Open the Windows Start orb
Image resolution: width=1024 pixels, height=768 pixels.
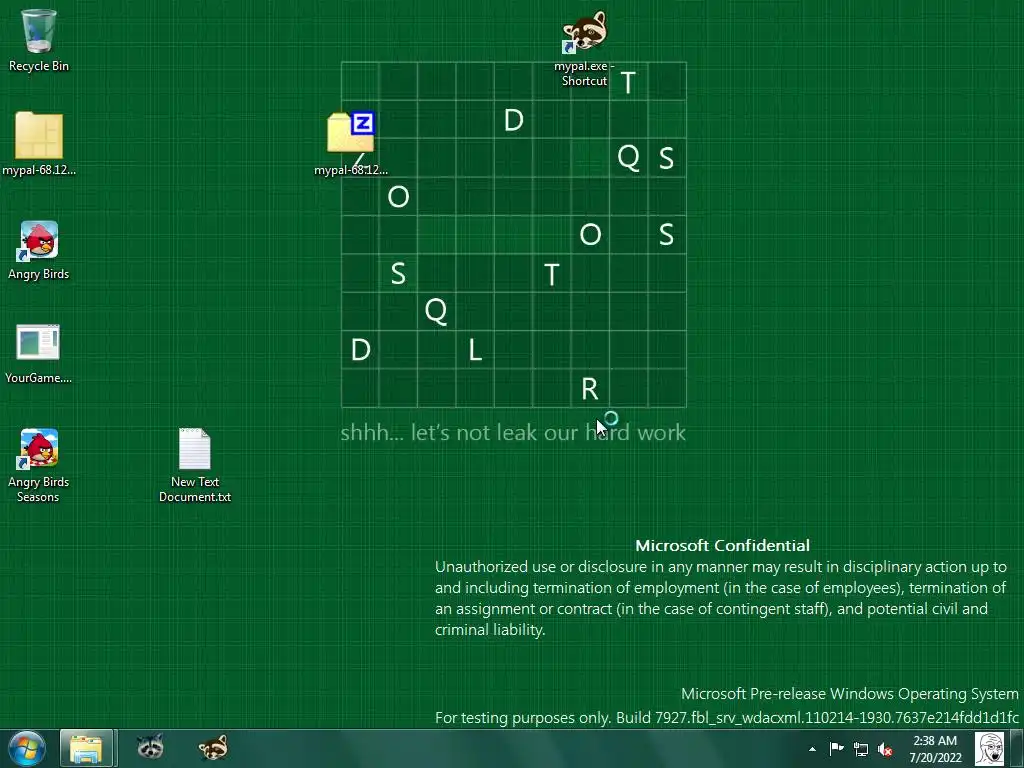coord(27,748)
